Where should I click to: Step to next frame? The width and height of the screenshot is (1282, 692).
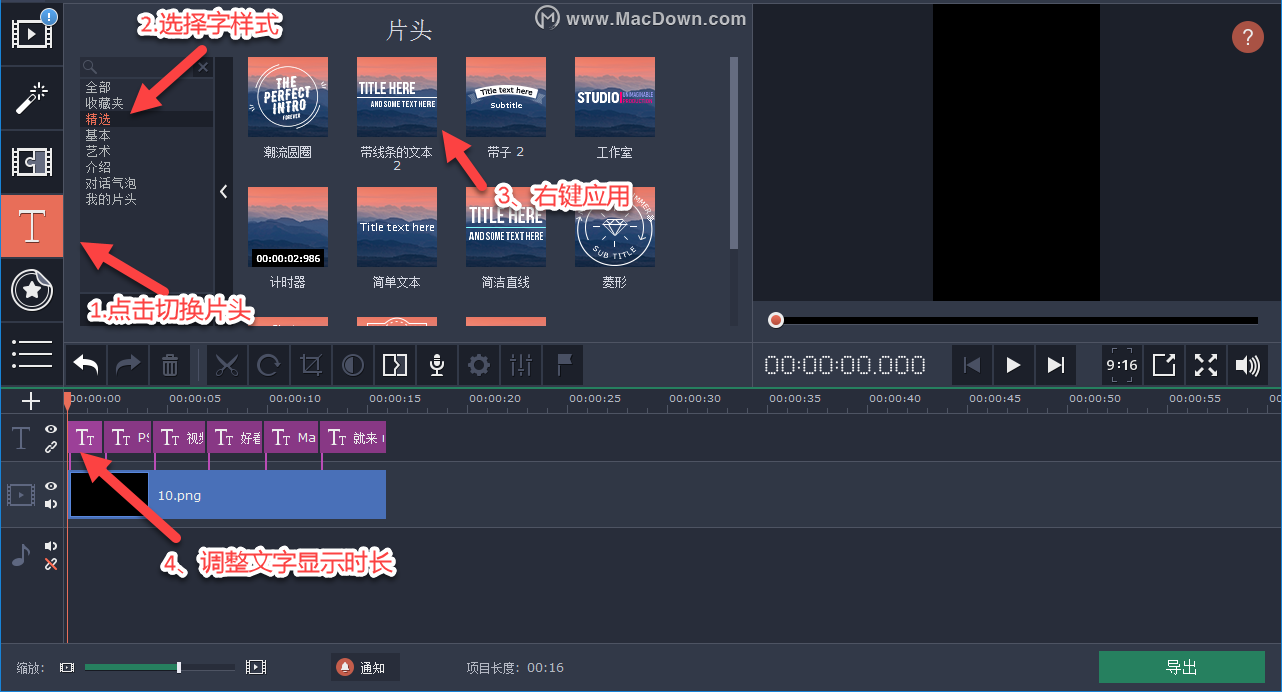pyautogui.click(x=1055, y=365)
